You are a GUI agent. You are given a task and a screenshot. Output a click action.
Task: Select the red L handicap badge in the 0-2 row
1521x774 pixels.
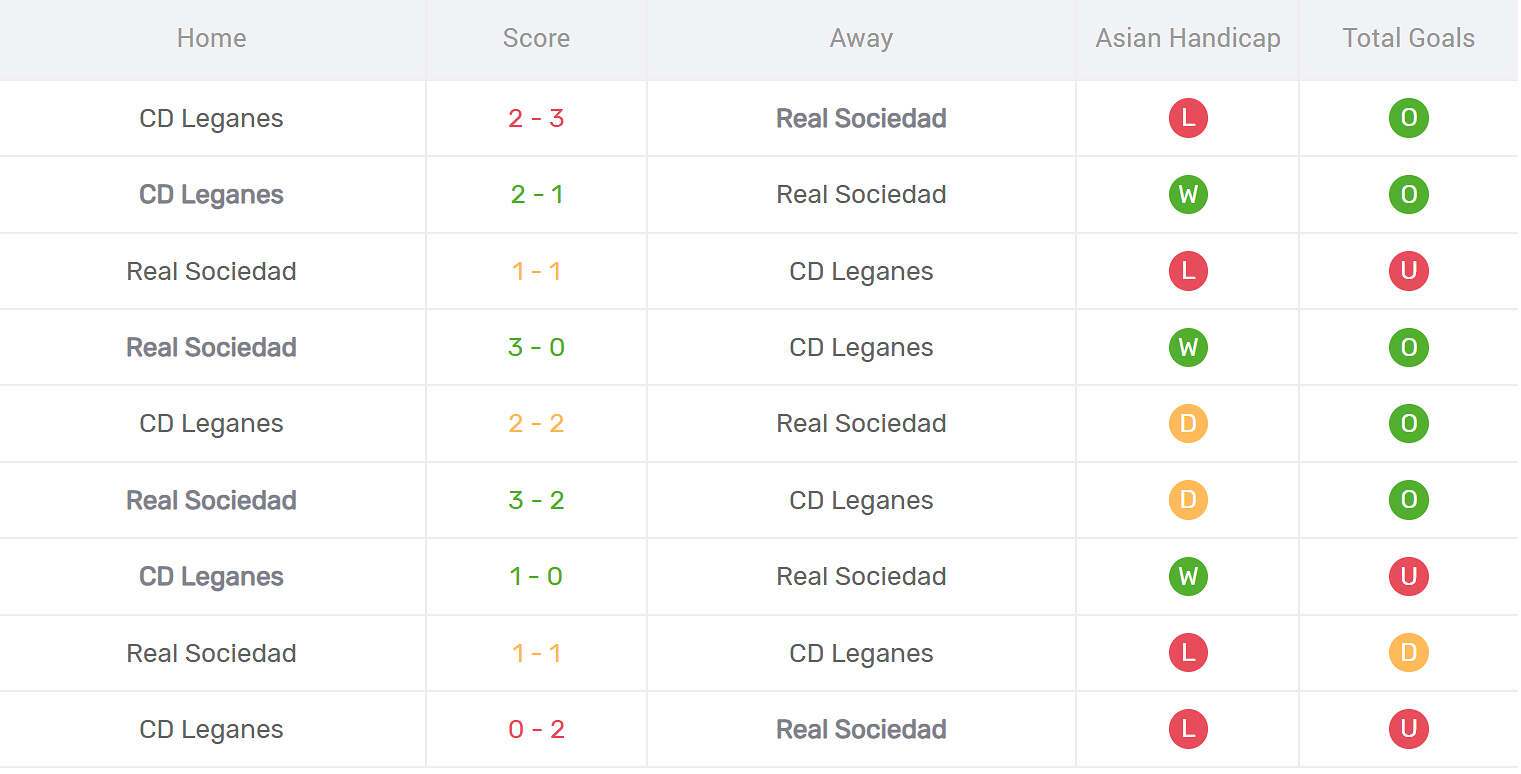tap(1187, 729)
